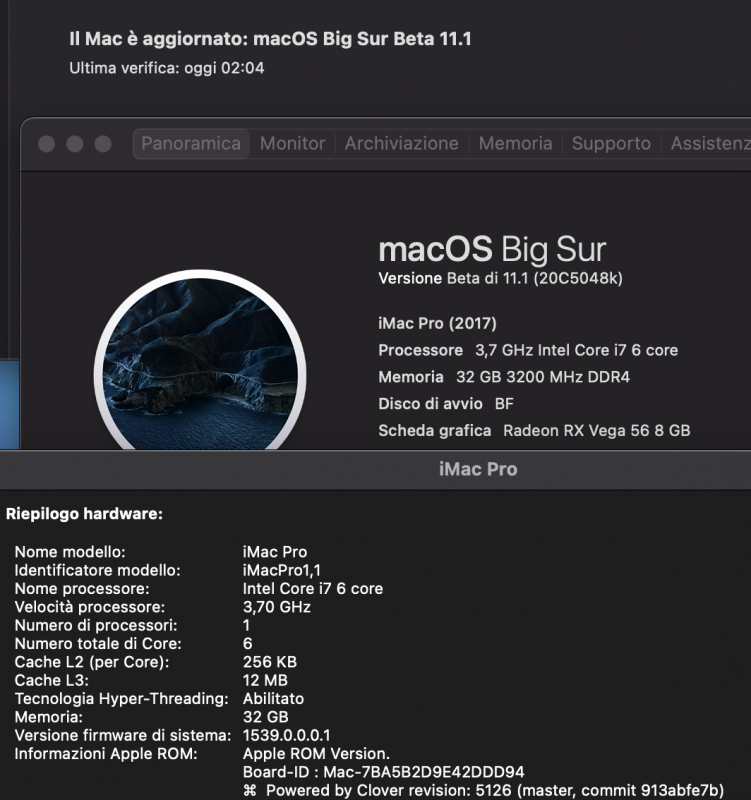Click 'Ultima verifica: oggi 02:04' text

tap(167, 68)
